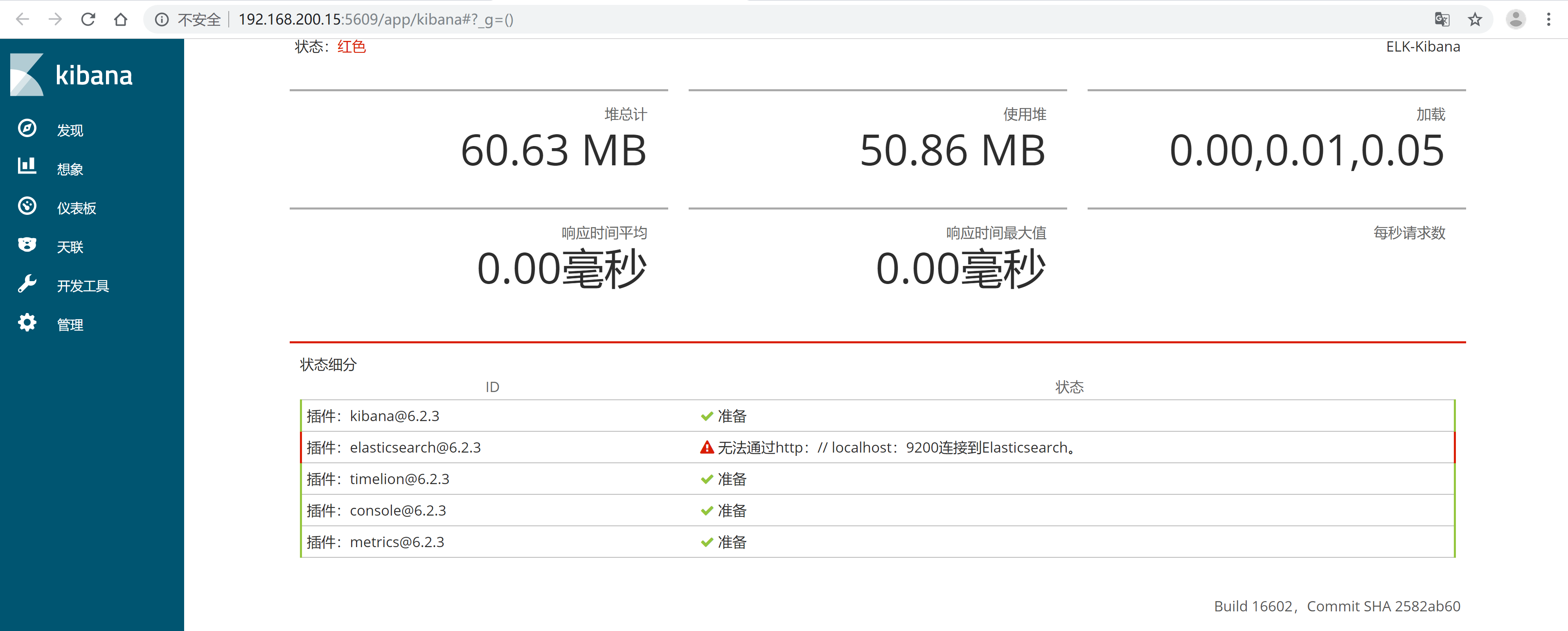Screen dimensions: 1568x631
Task: Click the browser back arrow
Action: pyautogui.click(x=23, y=20)
